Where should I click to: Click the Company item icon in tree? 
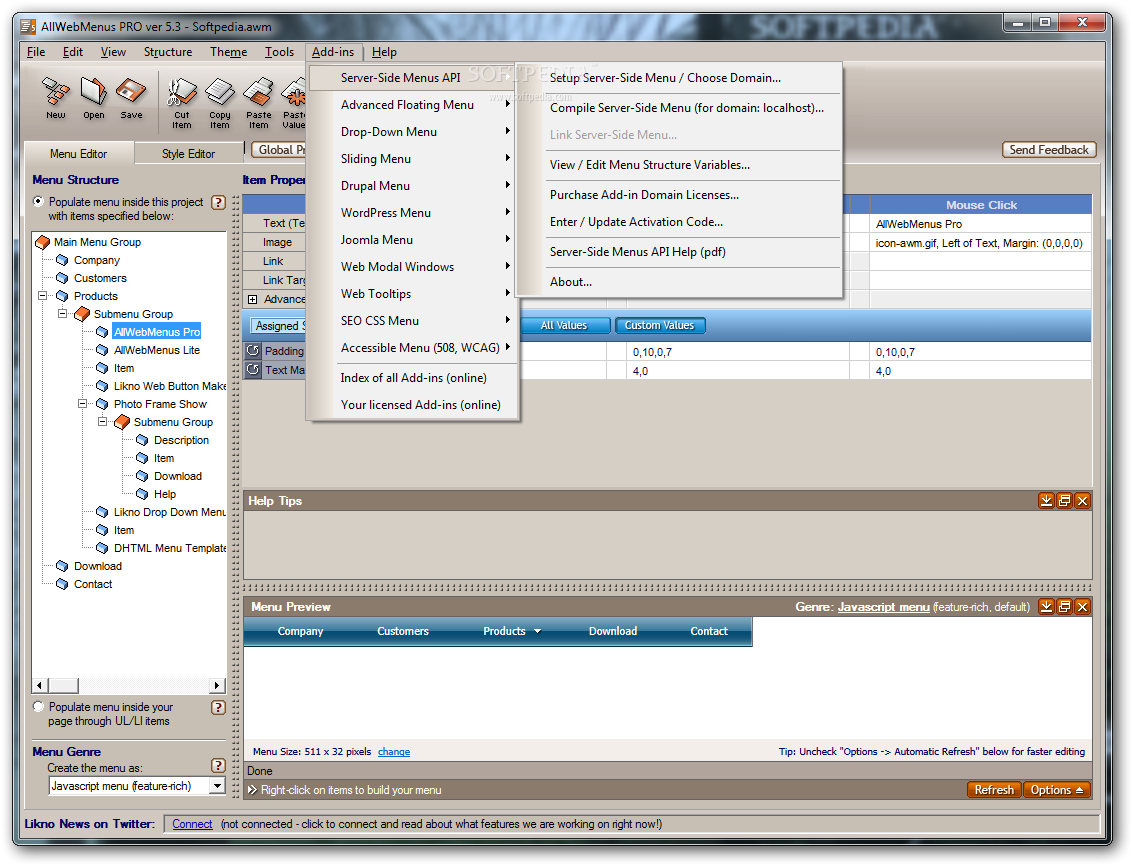(x=62, y=260)
